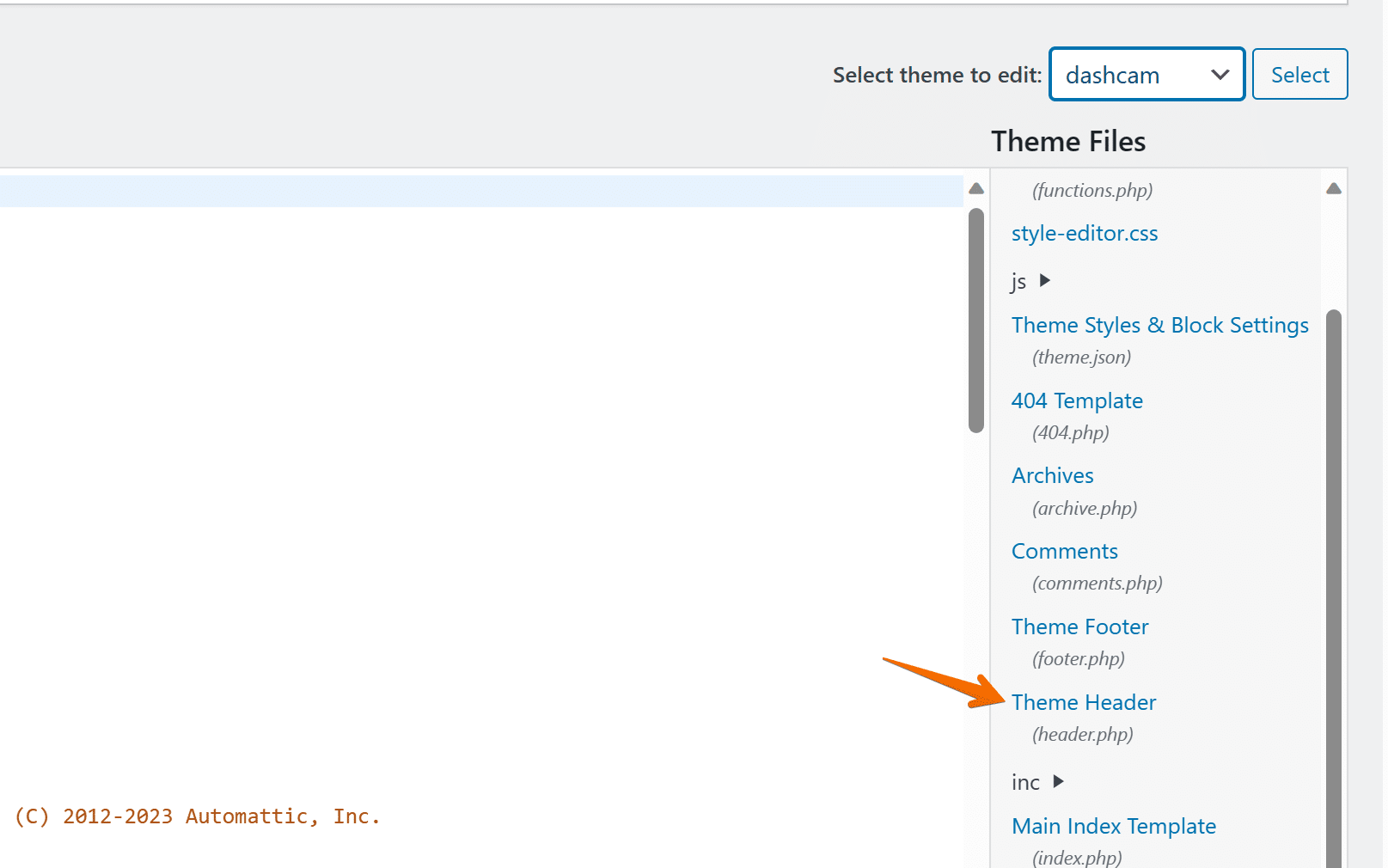
Task: Click the Automattic copyright line in the editor
Action: [x=198, y=816]
